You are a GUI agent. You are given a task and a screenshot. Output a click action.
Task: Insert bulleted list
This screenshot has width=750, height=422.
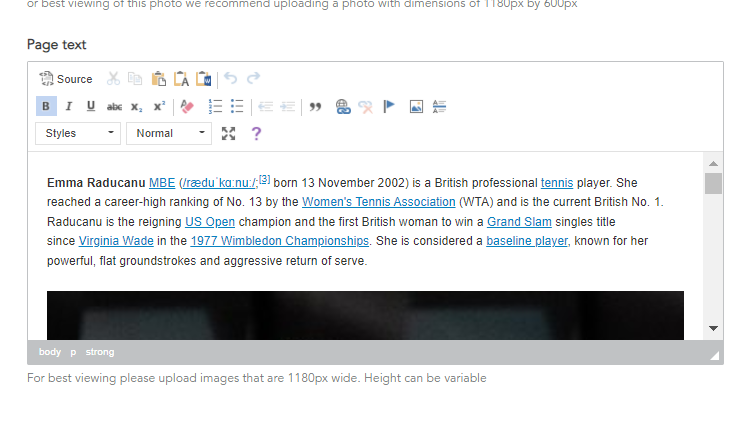237,106
